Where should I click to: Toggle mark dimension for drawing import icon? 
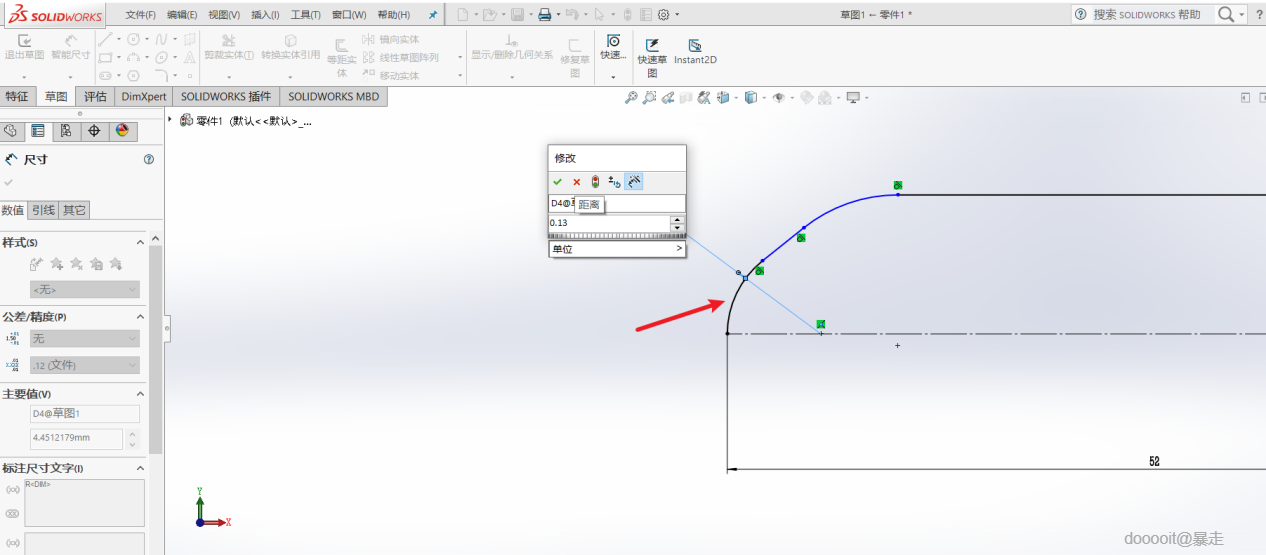pyautogui.click(x=635, y=182)
